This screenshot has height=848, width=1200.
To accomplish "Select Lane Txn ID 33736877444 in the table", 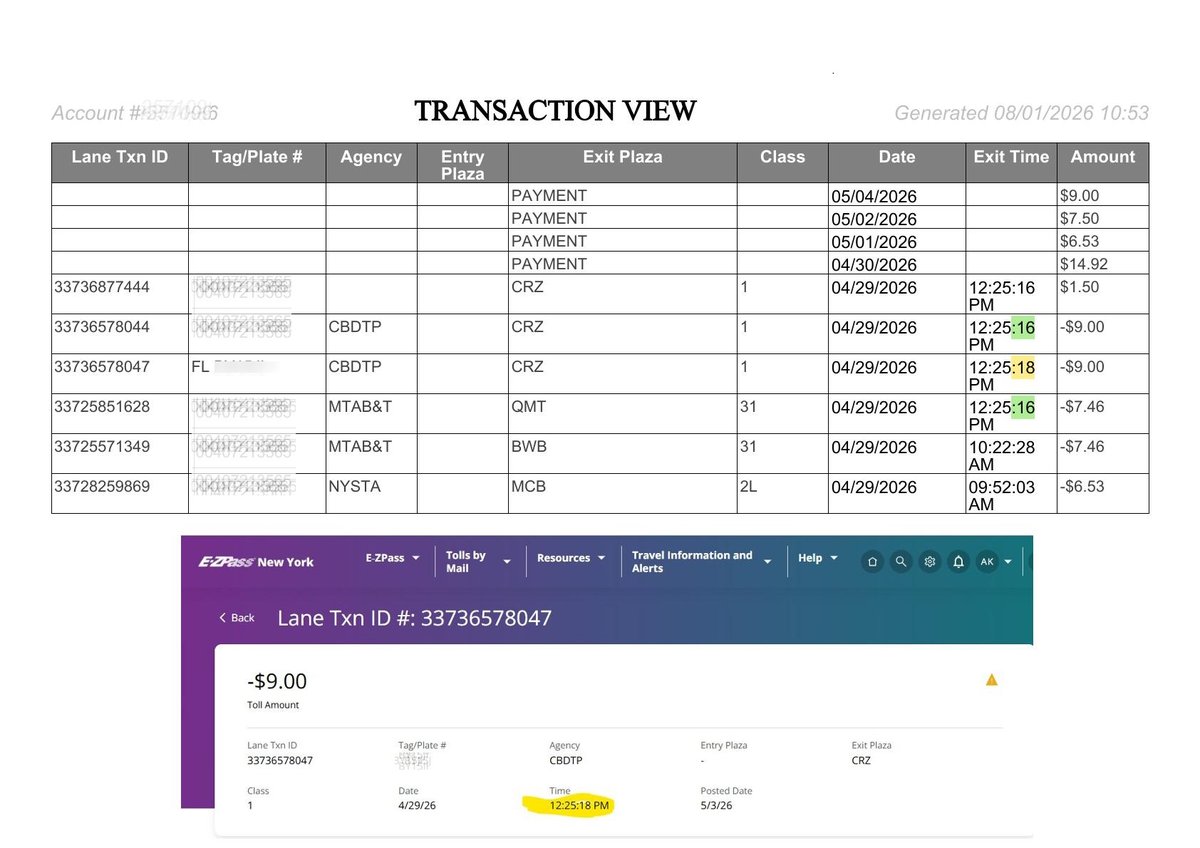I will (102, 287).
